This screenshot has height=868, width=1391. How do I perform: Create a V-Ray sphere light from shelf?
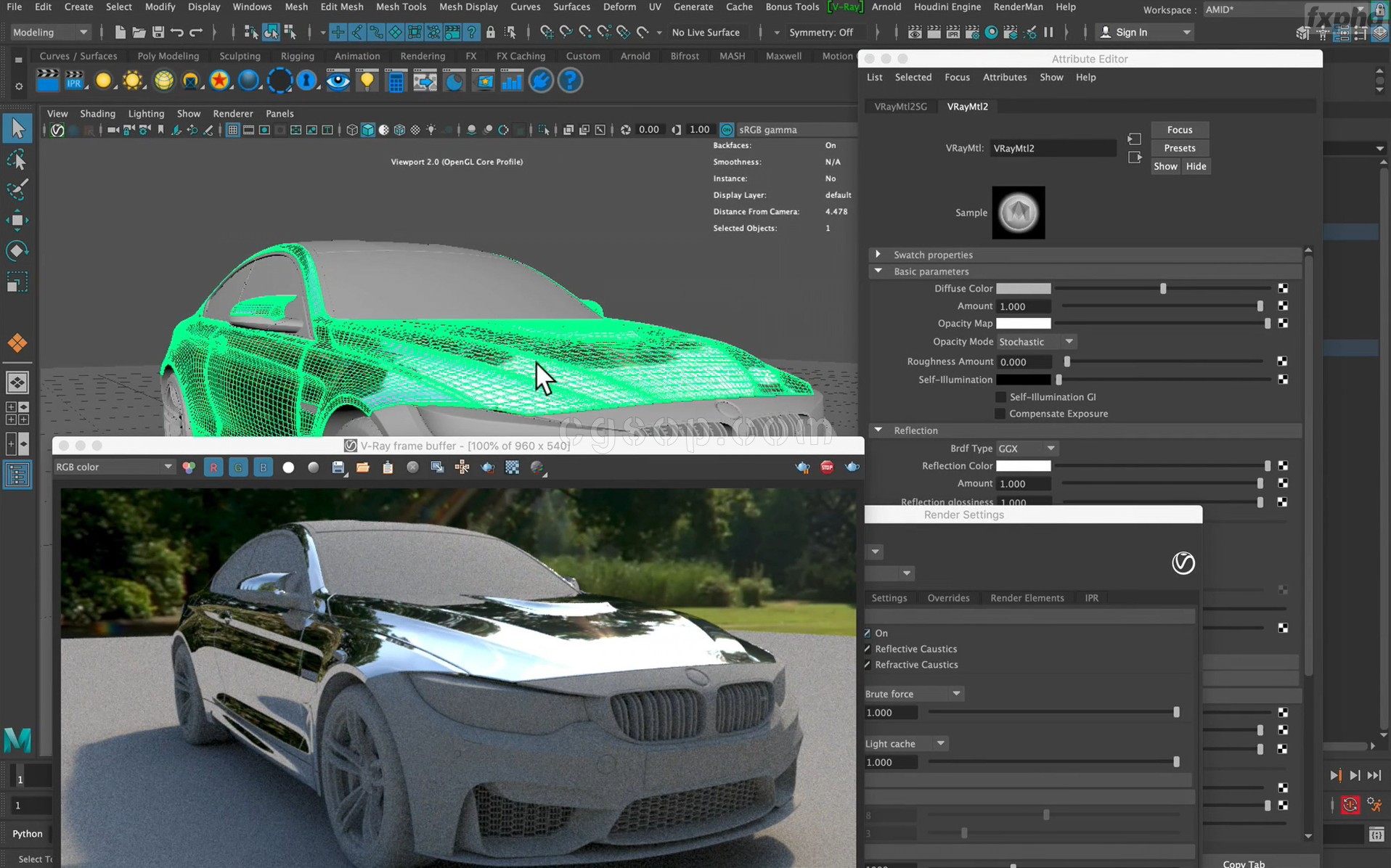tap(103, 81)
